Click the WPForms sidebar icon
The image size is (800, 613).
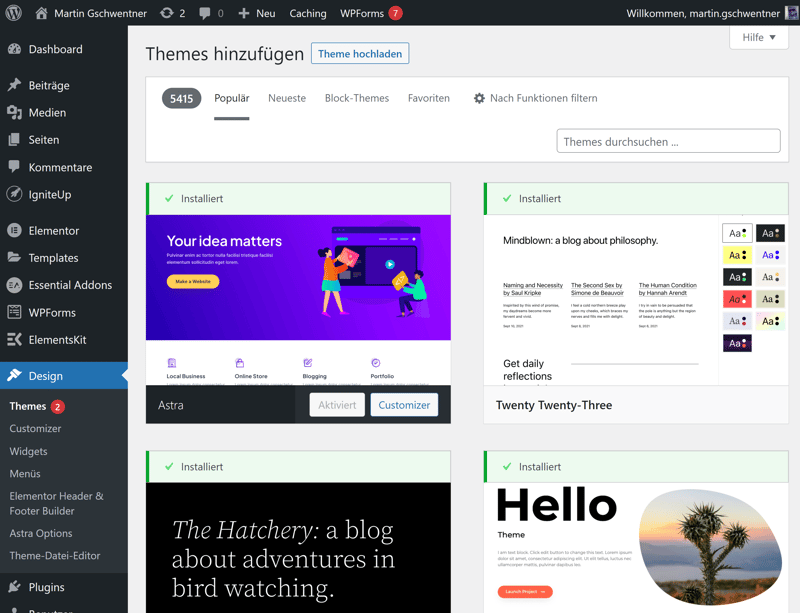(14, 312)
